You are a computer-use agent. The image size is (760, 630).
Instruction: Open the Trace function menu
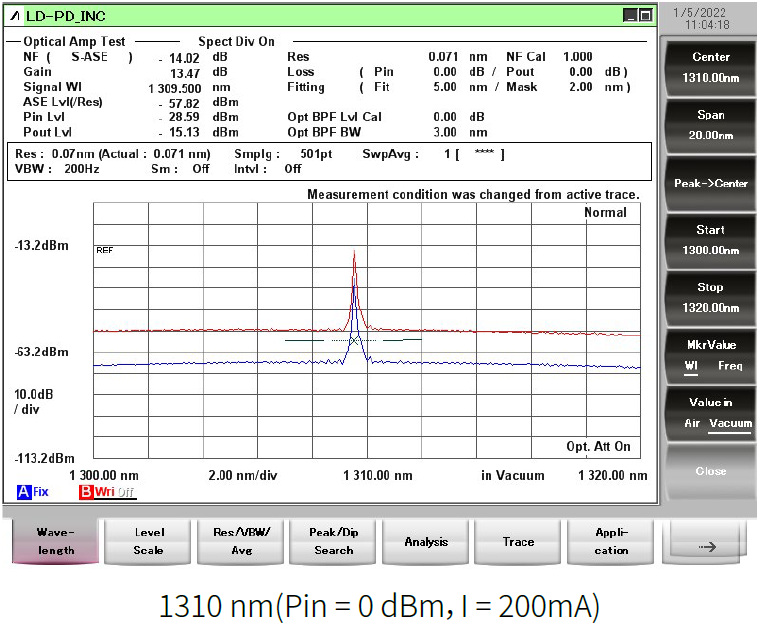point(518,541)
